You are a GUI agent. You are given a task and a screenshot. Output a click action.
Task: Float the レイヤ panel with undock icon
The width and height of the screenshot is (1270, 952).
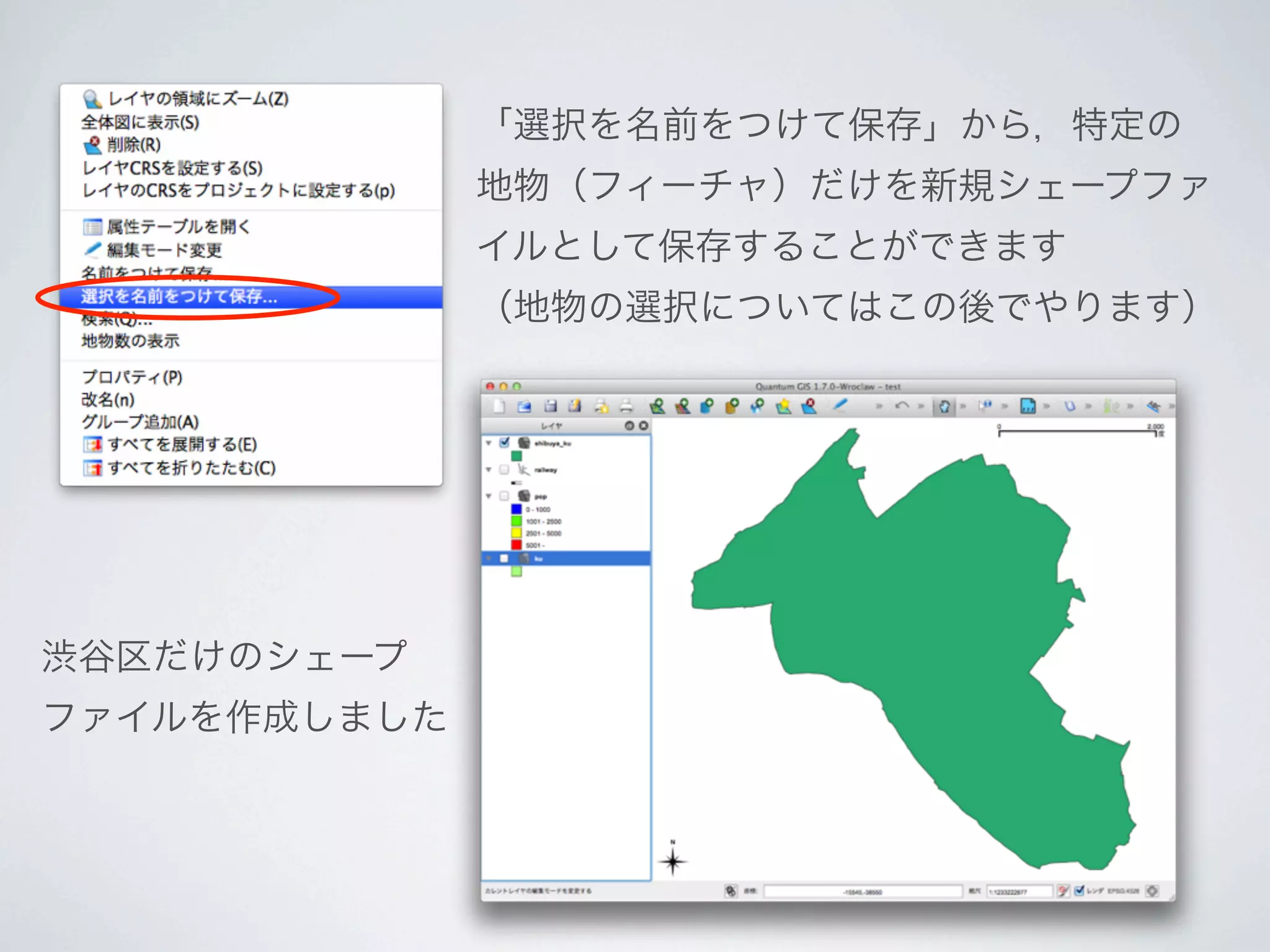629,426
